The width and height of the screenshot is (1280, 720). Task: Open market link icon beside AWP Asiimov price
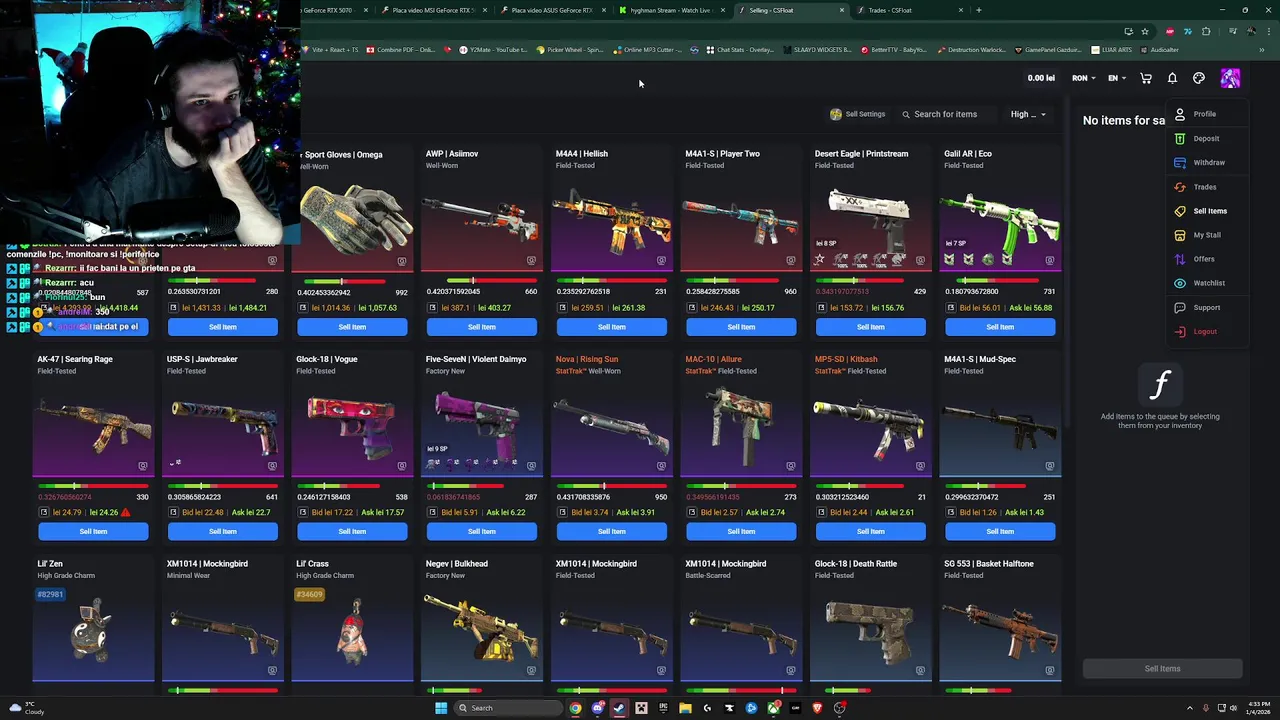pos(433,308)
